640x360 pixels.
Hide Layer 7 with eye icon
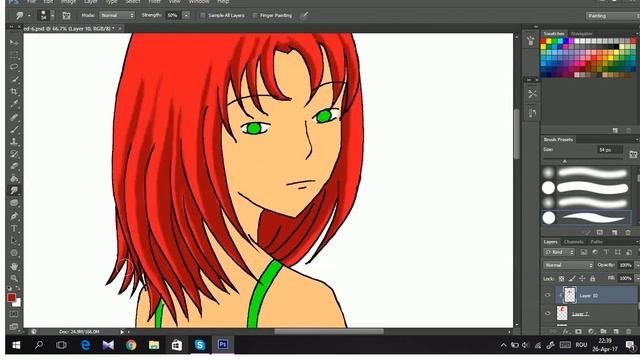point(548,313)
